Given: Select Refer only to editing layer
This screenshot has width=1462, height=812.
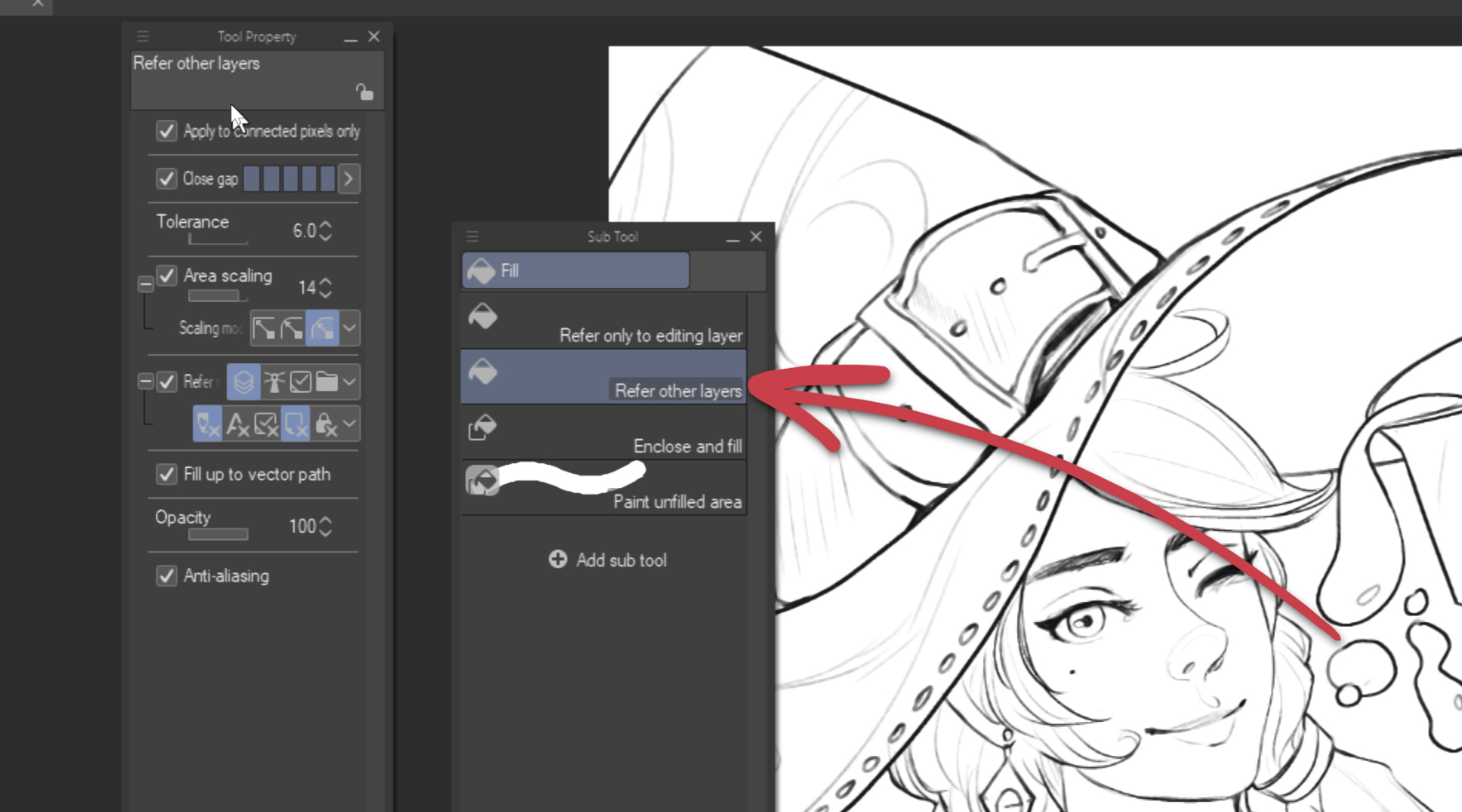Looking at the screenshot, I should point(603,321).
